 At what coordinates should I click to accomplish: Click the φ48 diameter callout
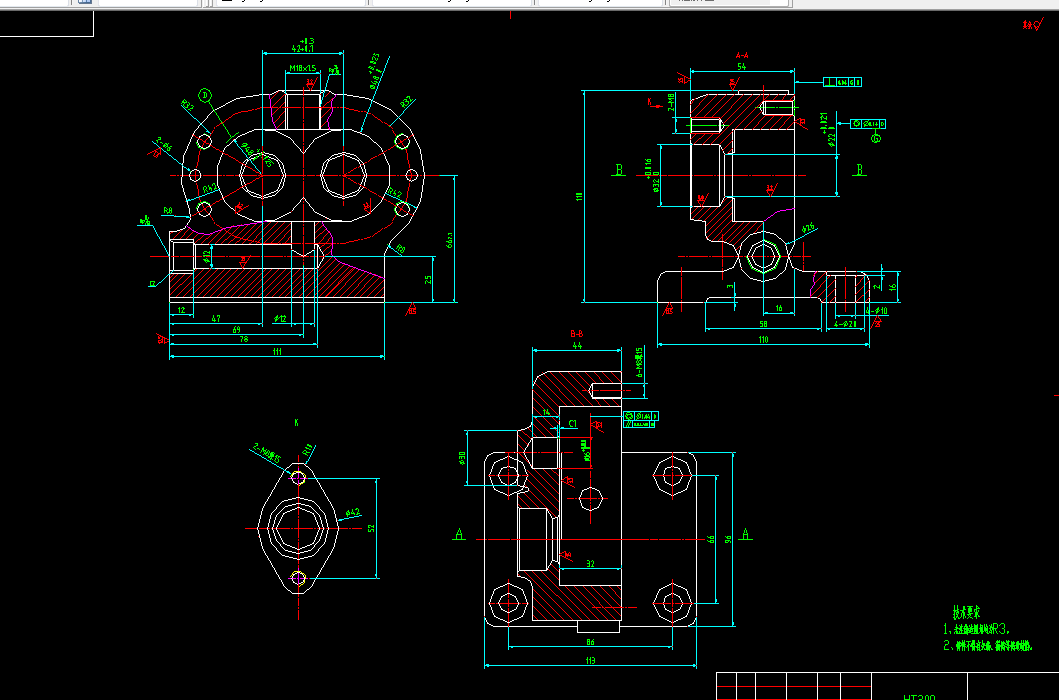point(375,71)
